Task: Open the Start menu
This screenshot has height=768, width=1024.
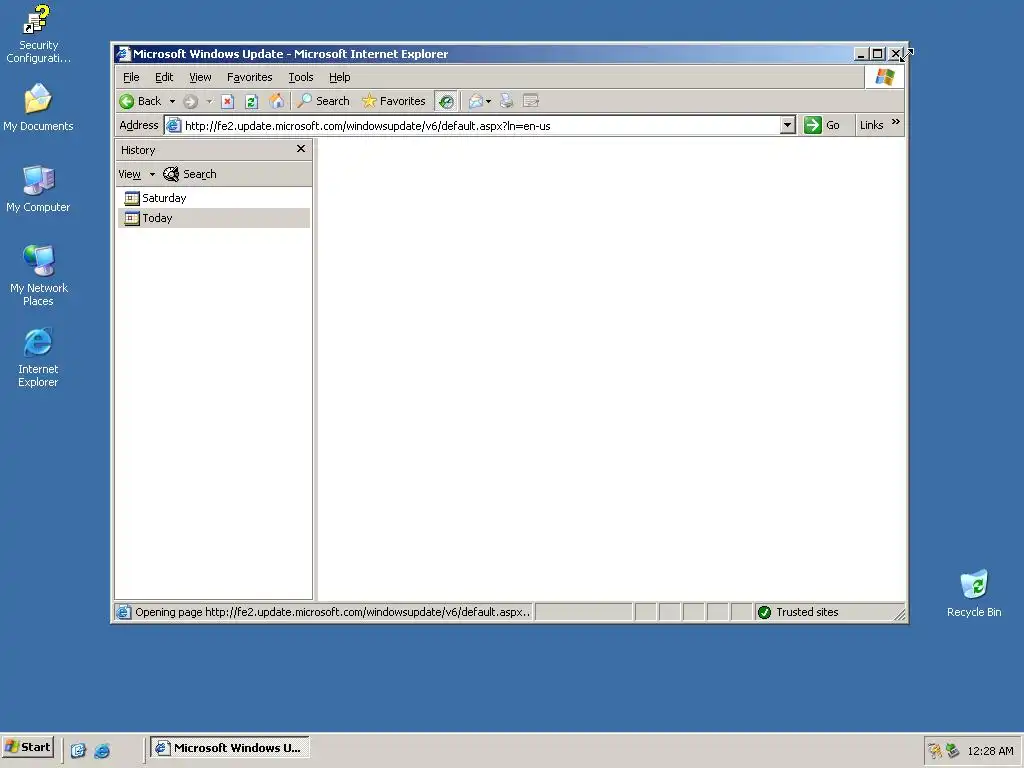Action: coord(27,747)
